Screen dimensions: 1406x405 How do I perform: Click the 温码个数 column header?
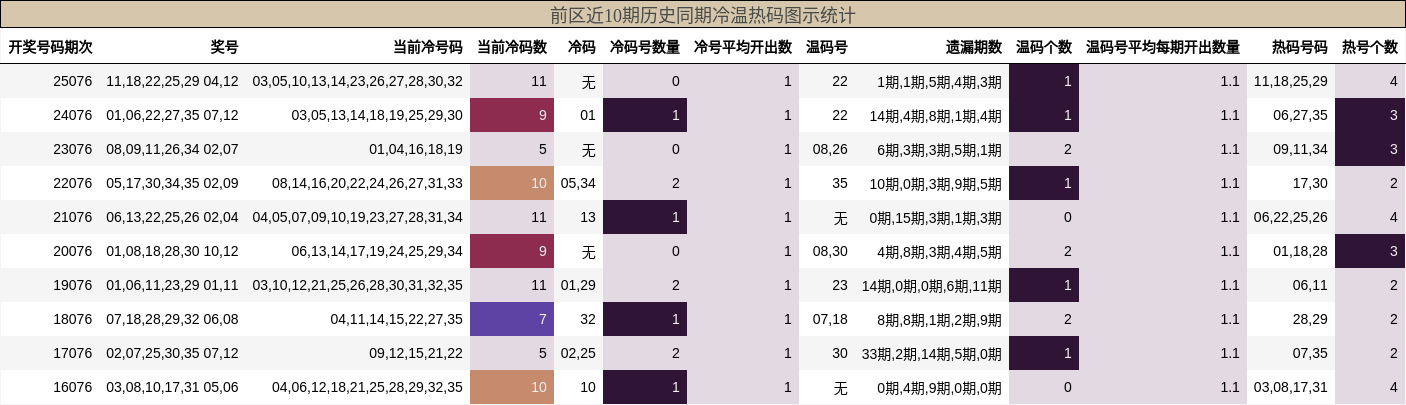point(1044,47)
